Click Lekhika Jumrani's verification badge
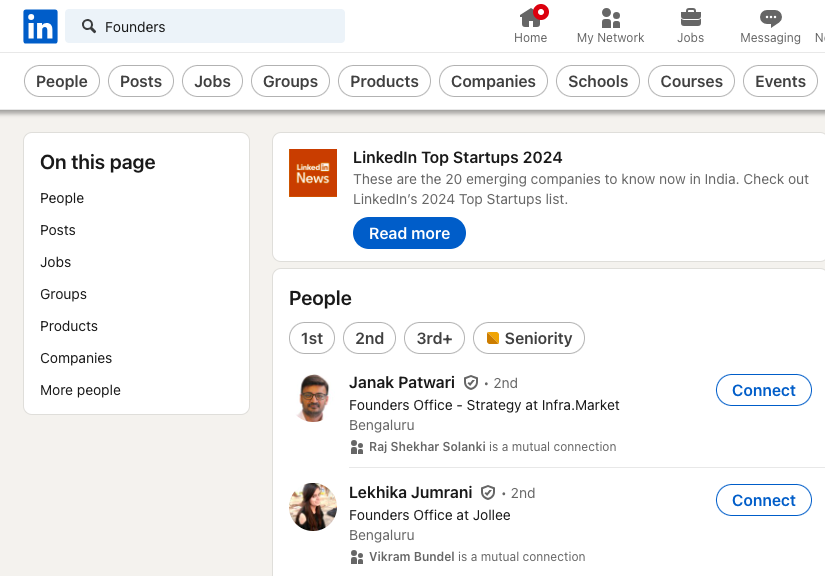 point(488,493)
